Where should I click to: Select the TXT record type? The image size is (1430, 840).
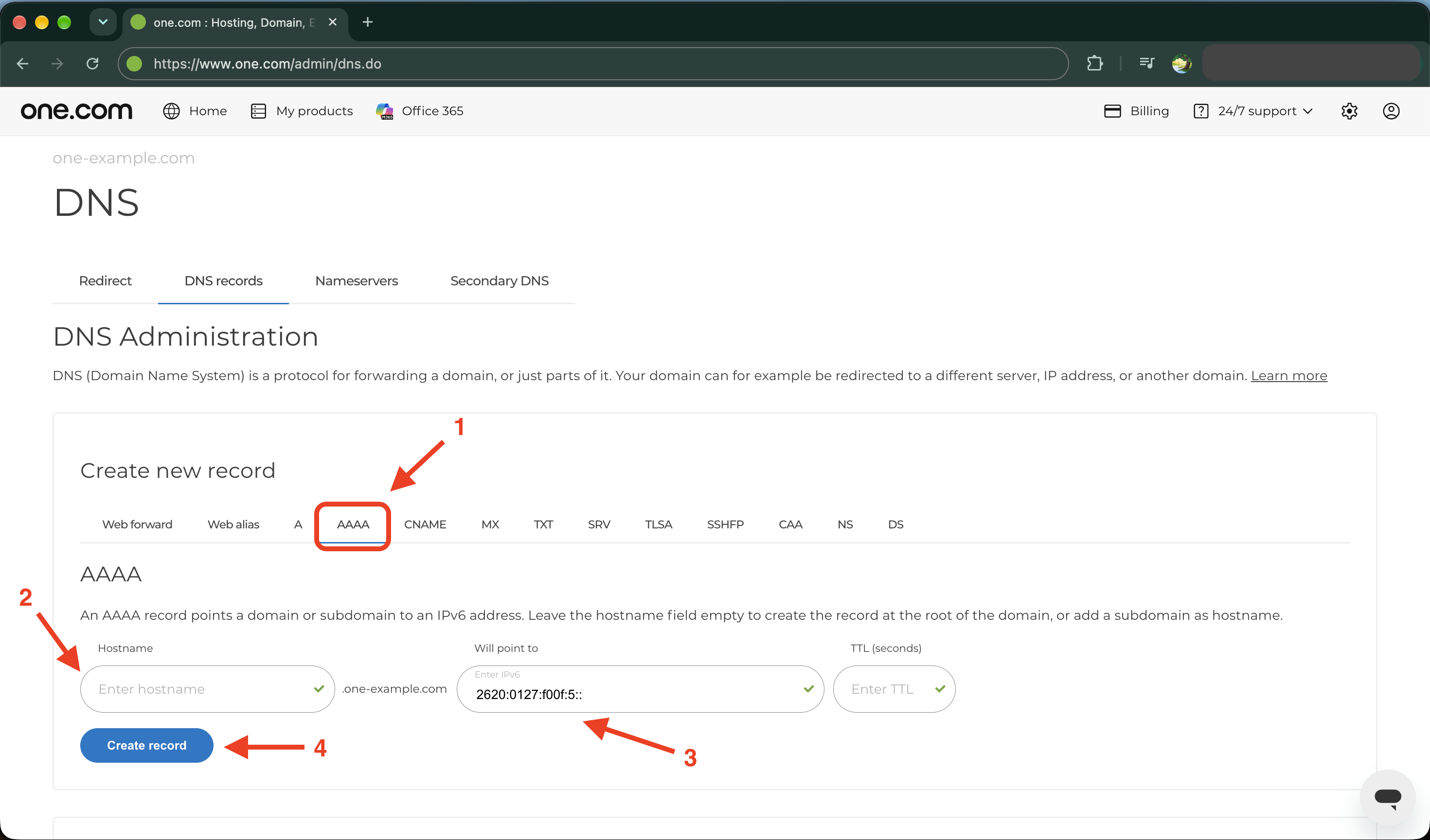tap(543, 524)
